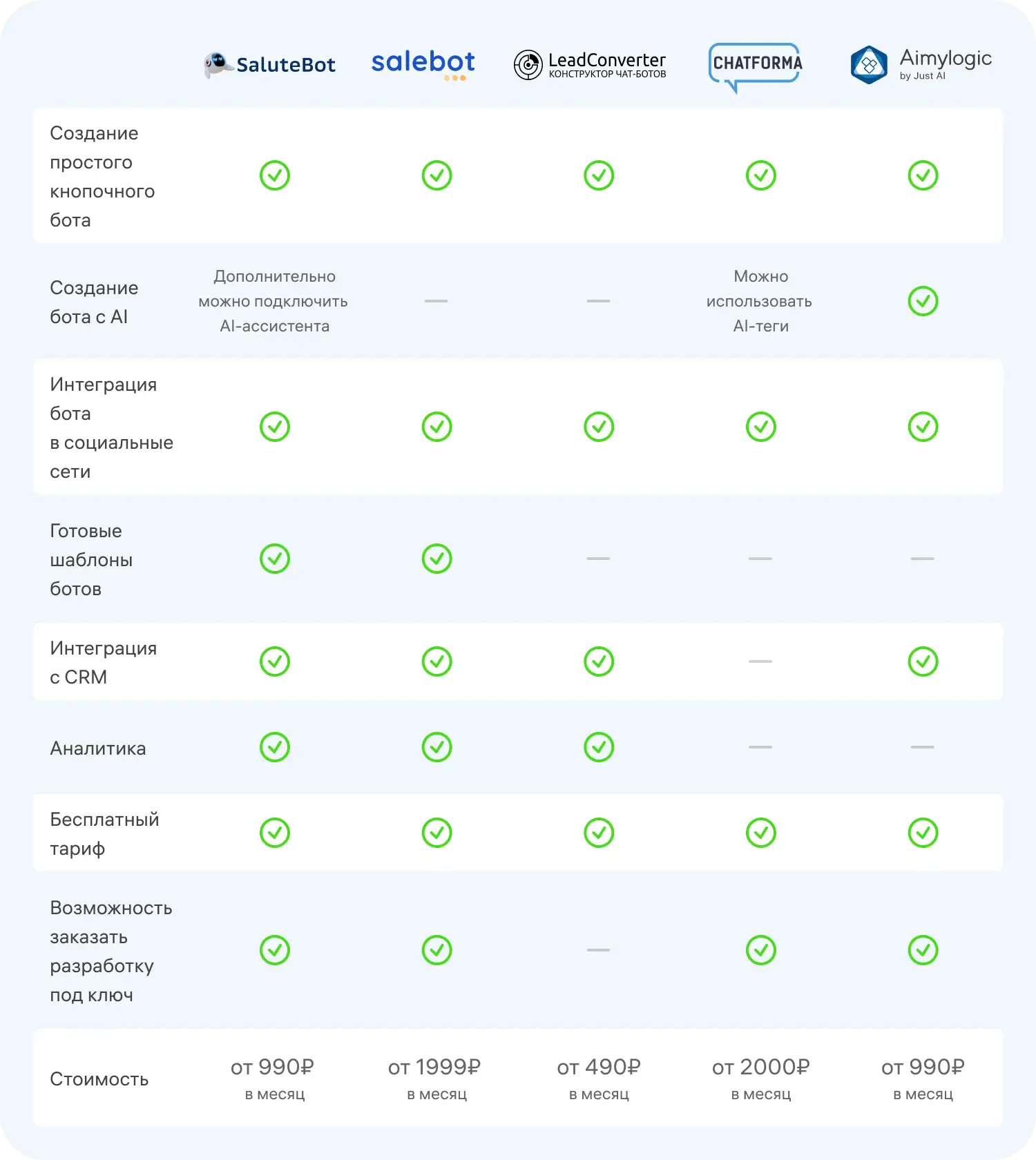Image resolution: width=1036 pixels, height=1160 pixels.
Task: Click the salebot logo
Action: (x=423, y=63)
